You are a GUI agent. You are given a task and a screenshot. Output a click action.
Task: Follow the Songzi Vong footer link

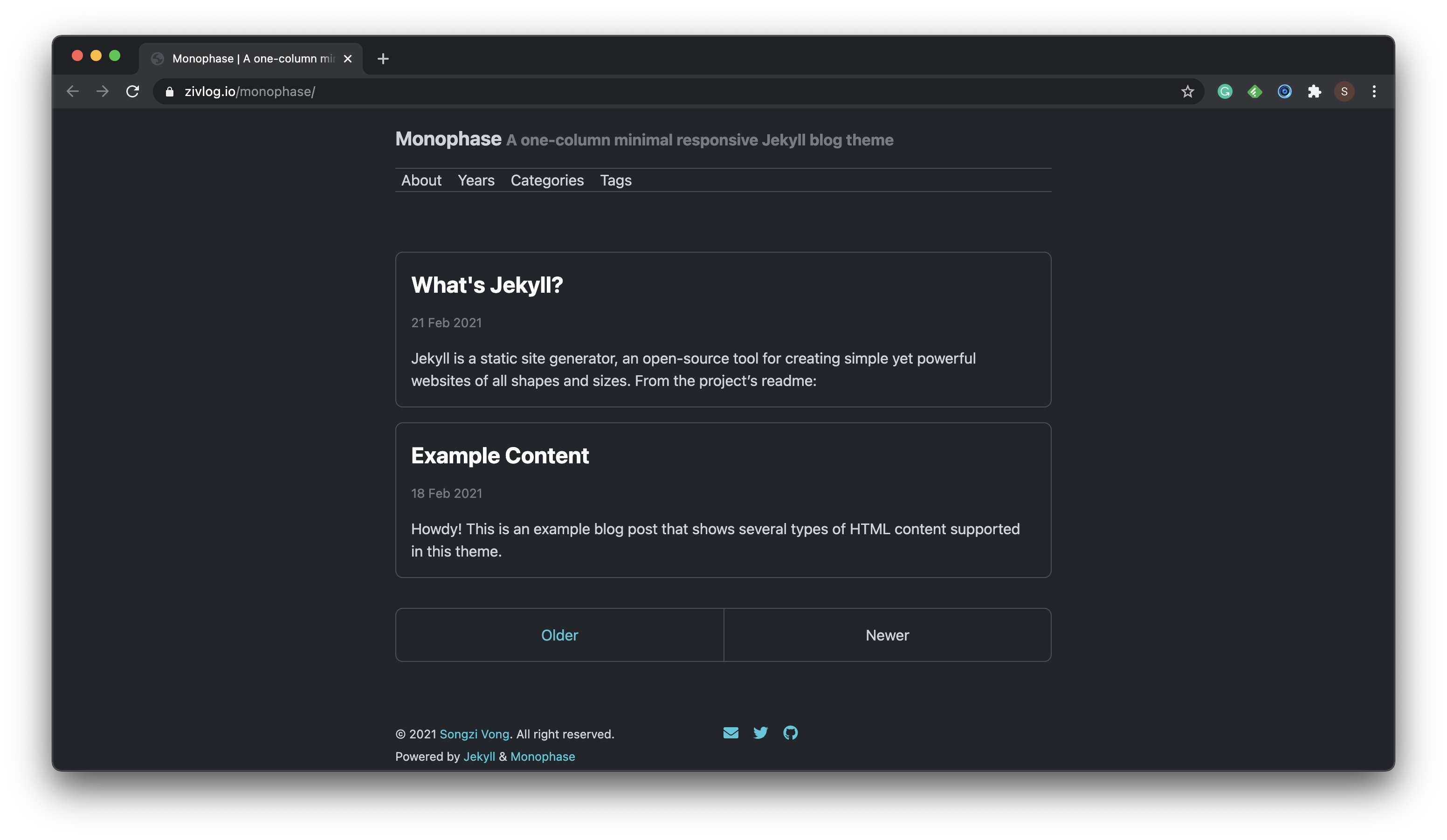(x=474, y=734)
